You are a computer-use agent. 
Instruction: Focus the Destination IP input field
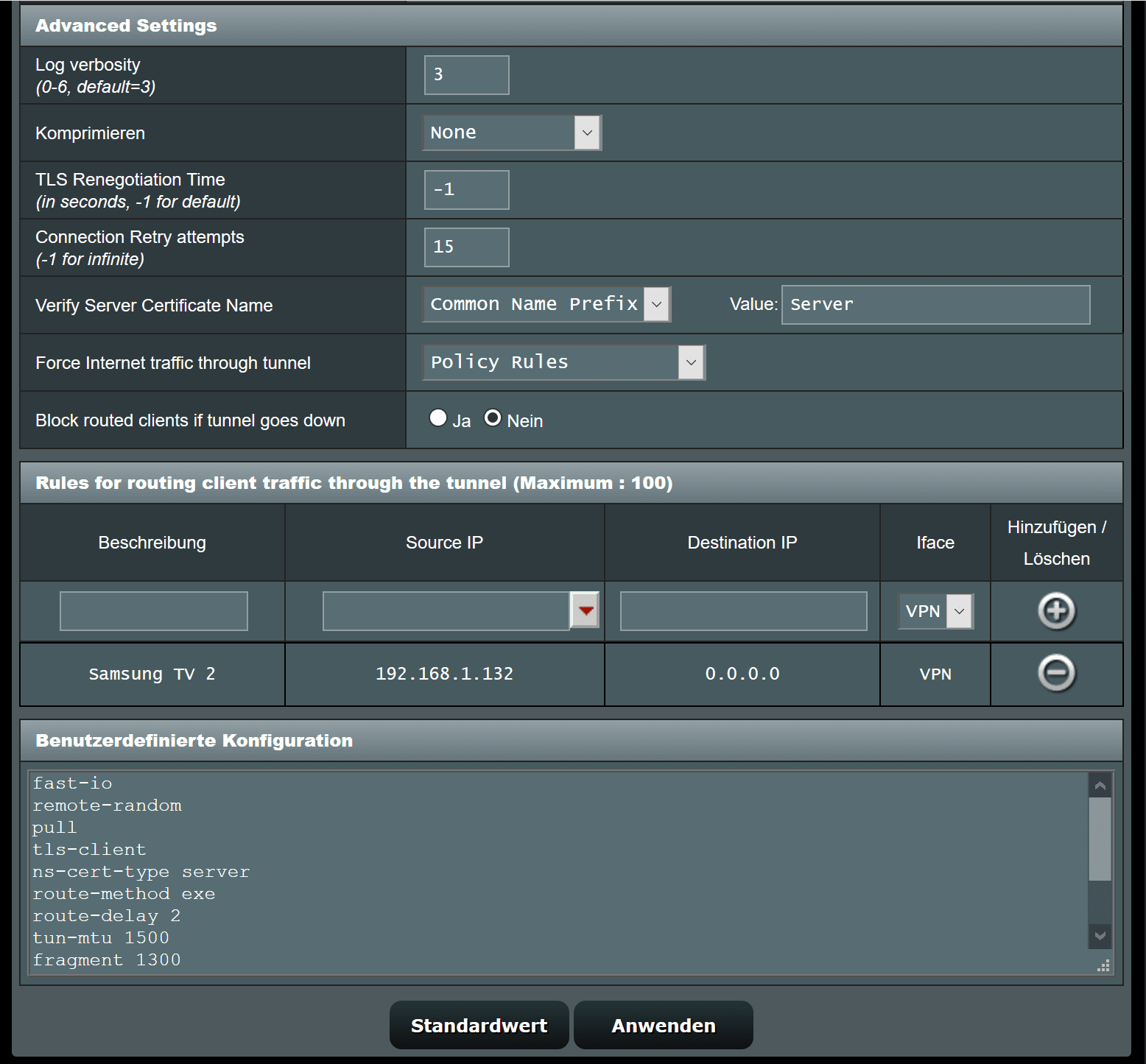744,611
